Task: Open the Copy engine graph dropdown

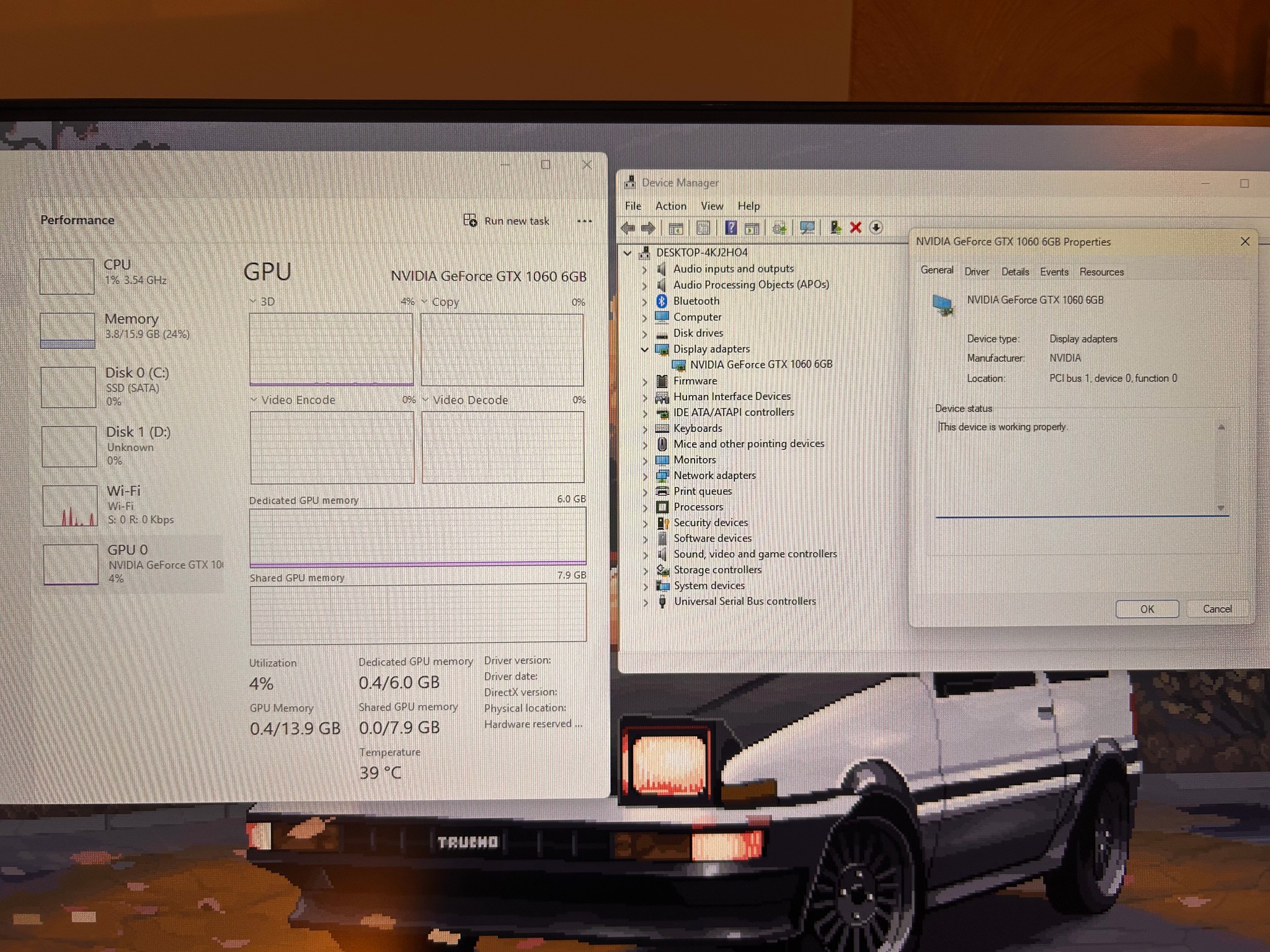Action: click(x=425, y=302)
